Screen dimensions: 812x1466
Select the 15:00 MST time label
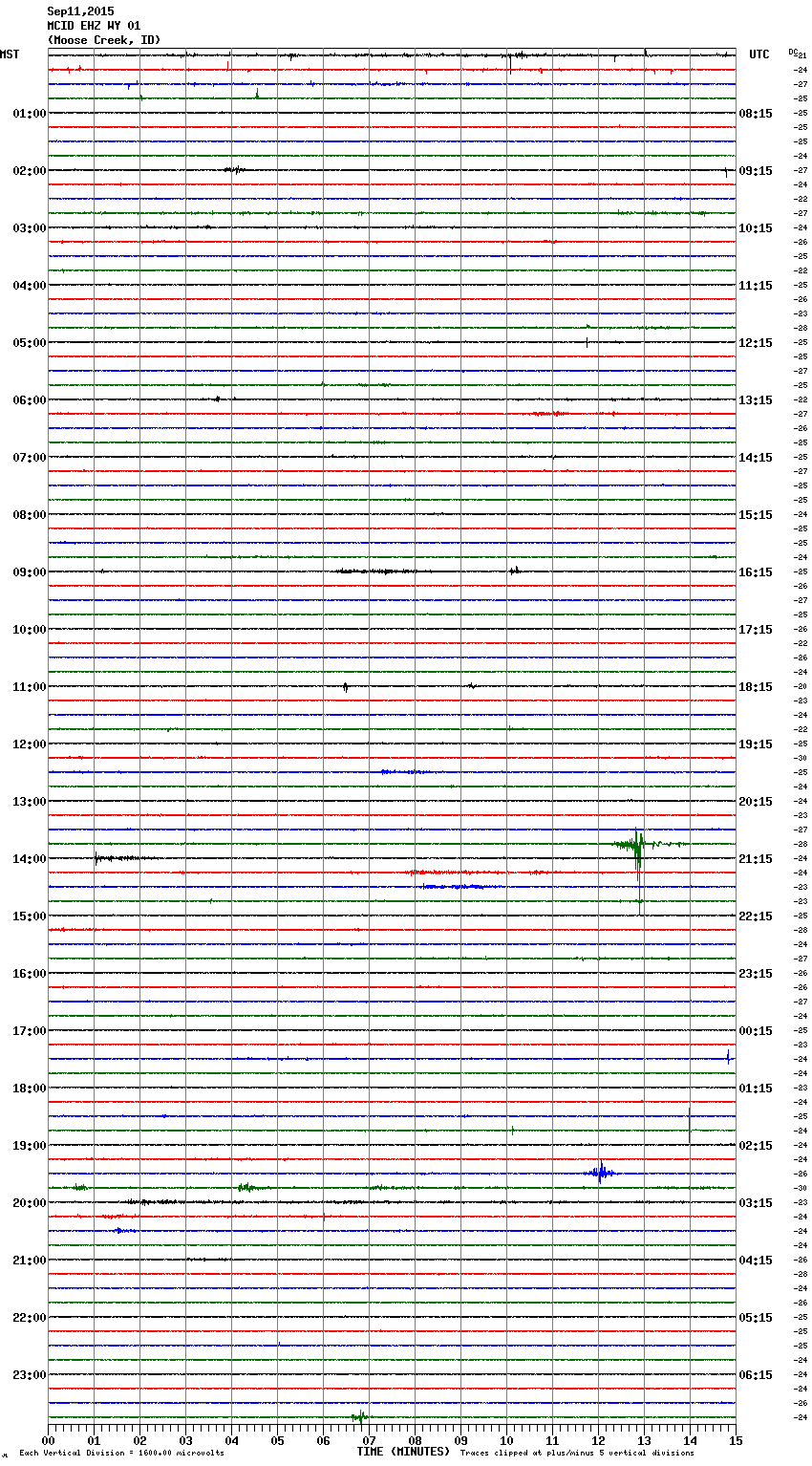[30, 916]
